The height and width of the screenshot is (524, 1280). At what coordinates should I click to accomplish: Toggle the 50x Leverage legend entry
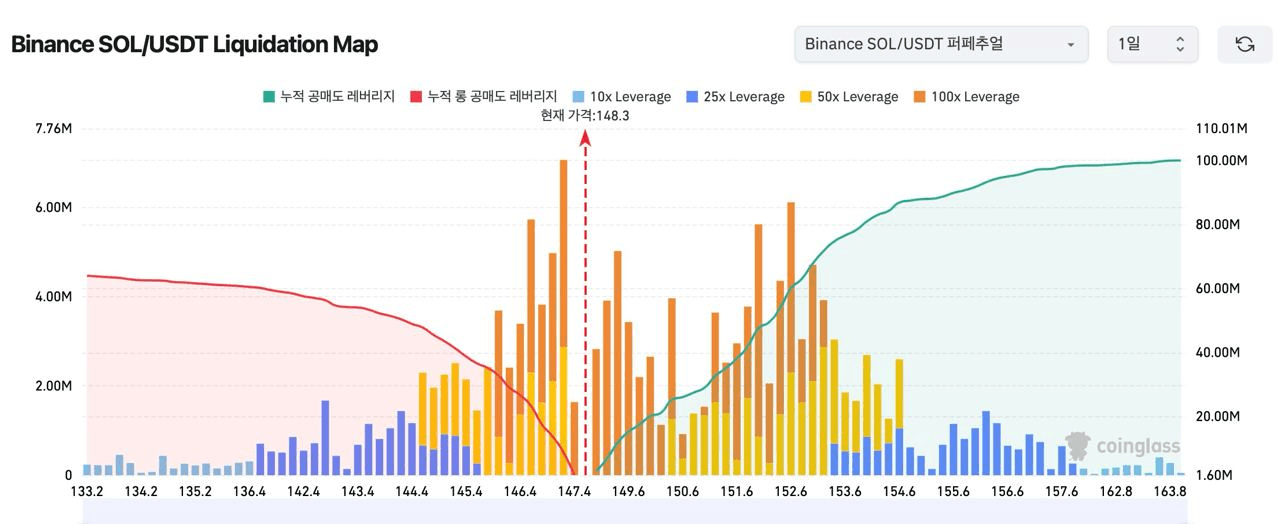tap(849, 97)
